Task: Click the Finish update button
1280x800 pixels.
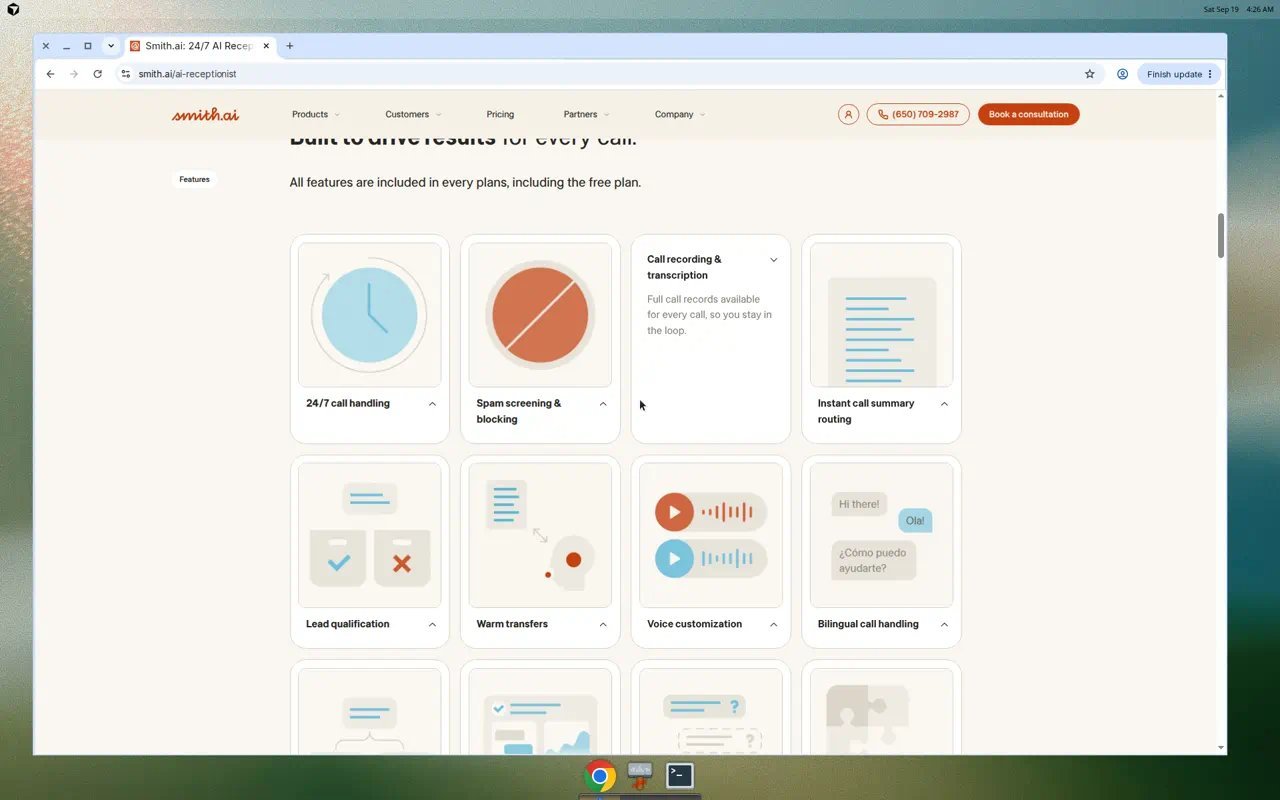Action: click(1178, 74)
